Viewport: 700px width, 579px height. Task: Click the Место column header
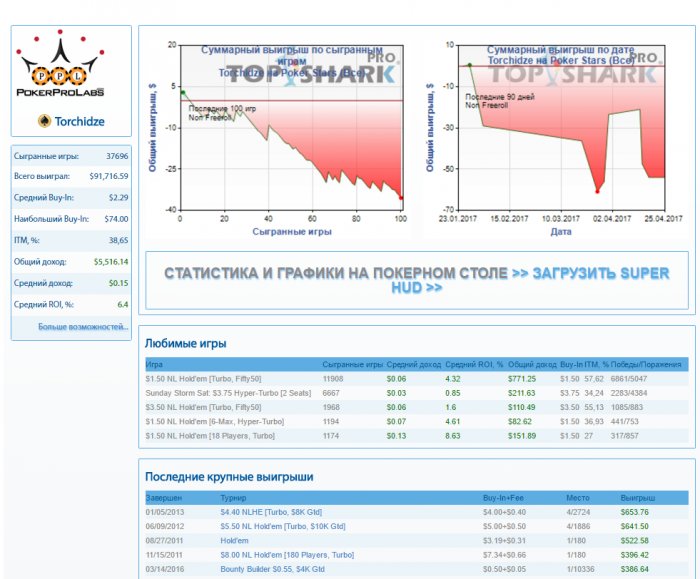coord(578,498)
